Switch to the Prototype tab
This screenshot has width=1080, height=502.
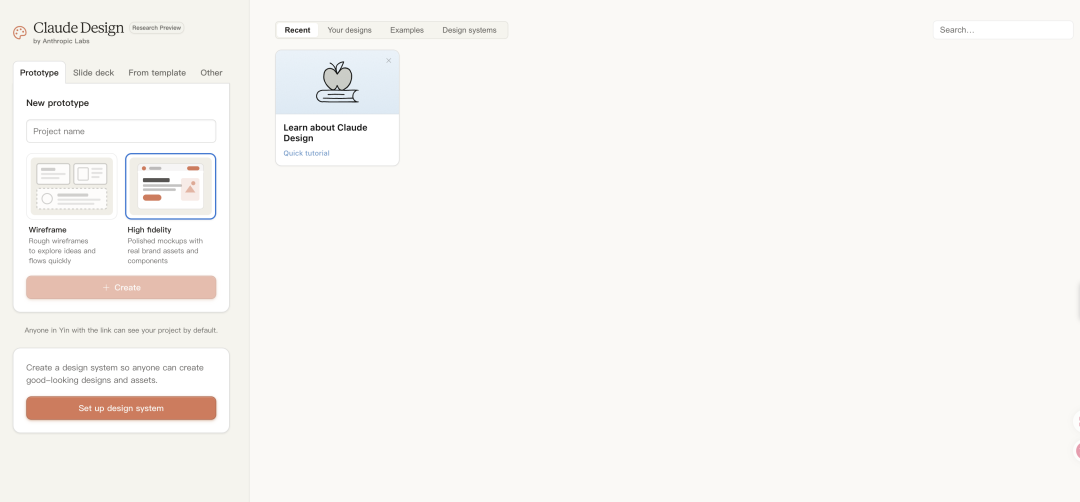point(39,73)
